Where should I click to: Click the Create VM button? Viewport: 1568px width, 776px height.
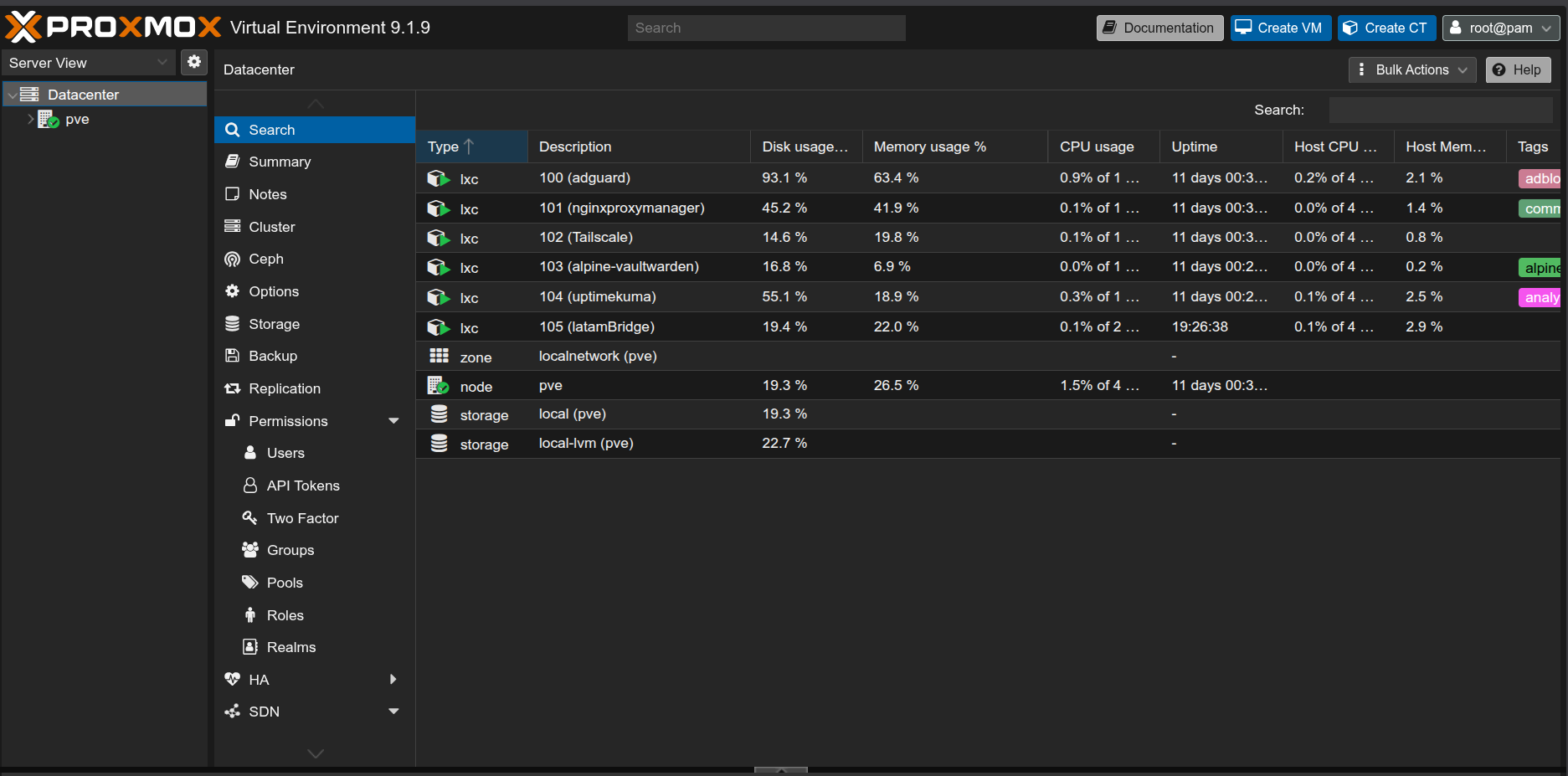[1280, 28]
